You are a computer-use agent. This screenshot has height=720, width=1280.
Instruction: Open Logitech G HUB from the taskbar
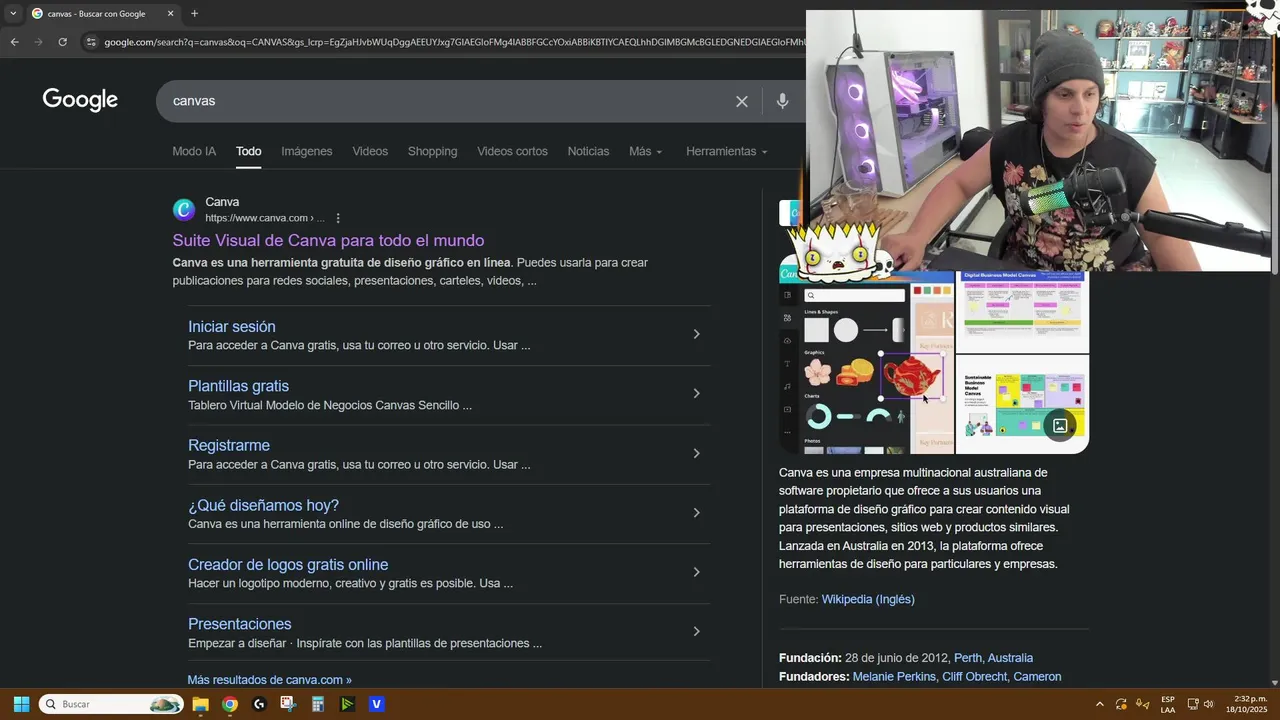coord(259,704)
